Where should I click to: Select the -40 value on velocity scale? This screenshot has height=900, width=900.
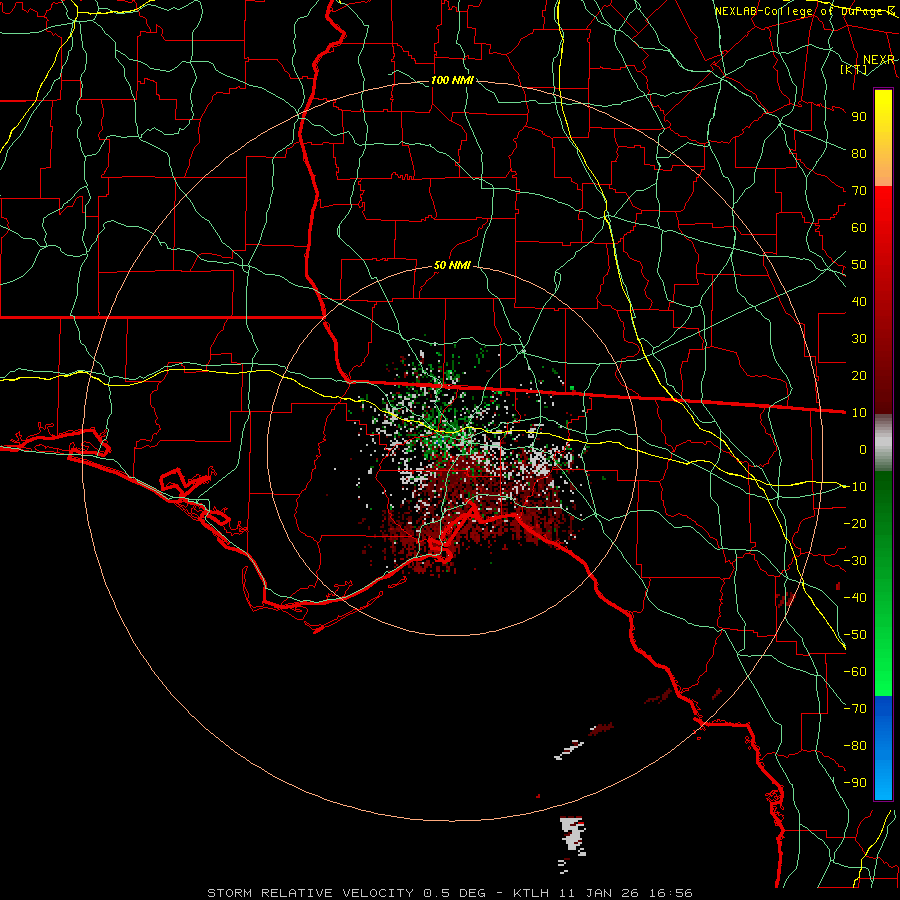(x=855, y=598)
